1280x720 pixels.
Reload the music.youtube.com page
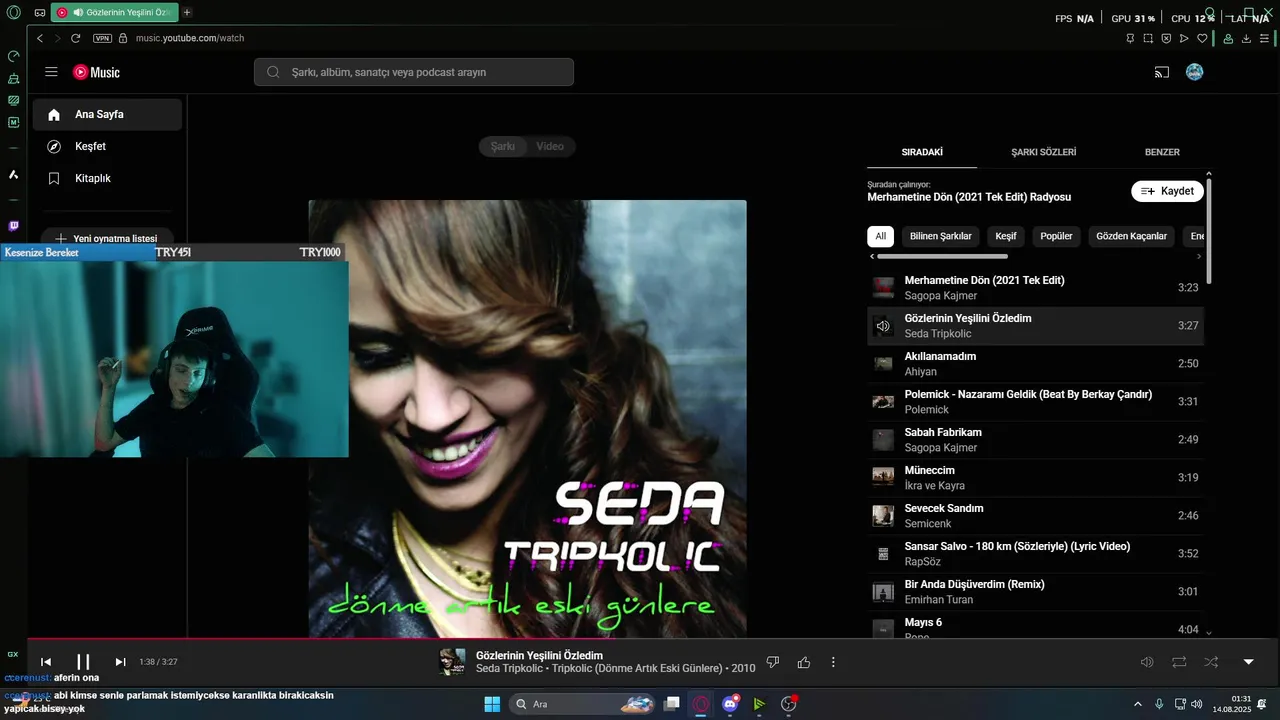[75, 38]
